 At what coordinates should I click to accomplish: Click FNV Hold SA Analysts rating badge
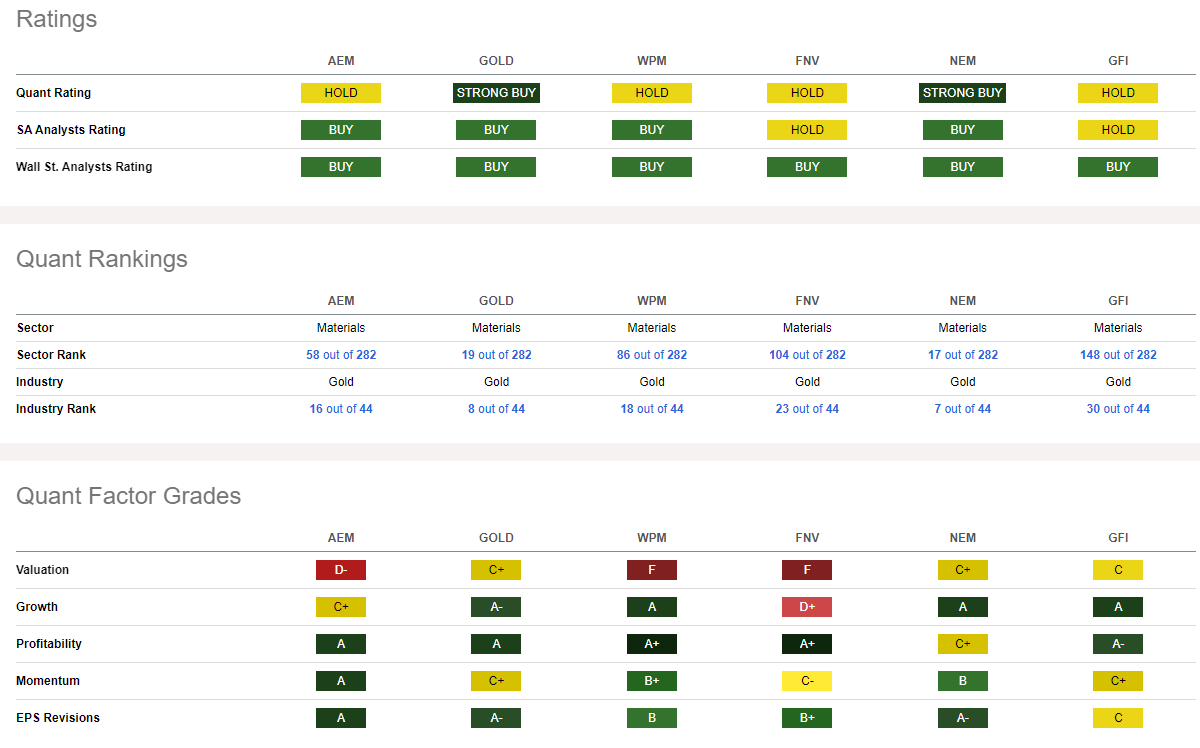807,130
